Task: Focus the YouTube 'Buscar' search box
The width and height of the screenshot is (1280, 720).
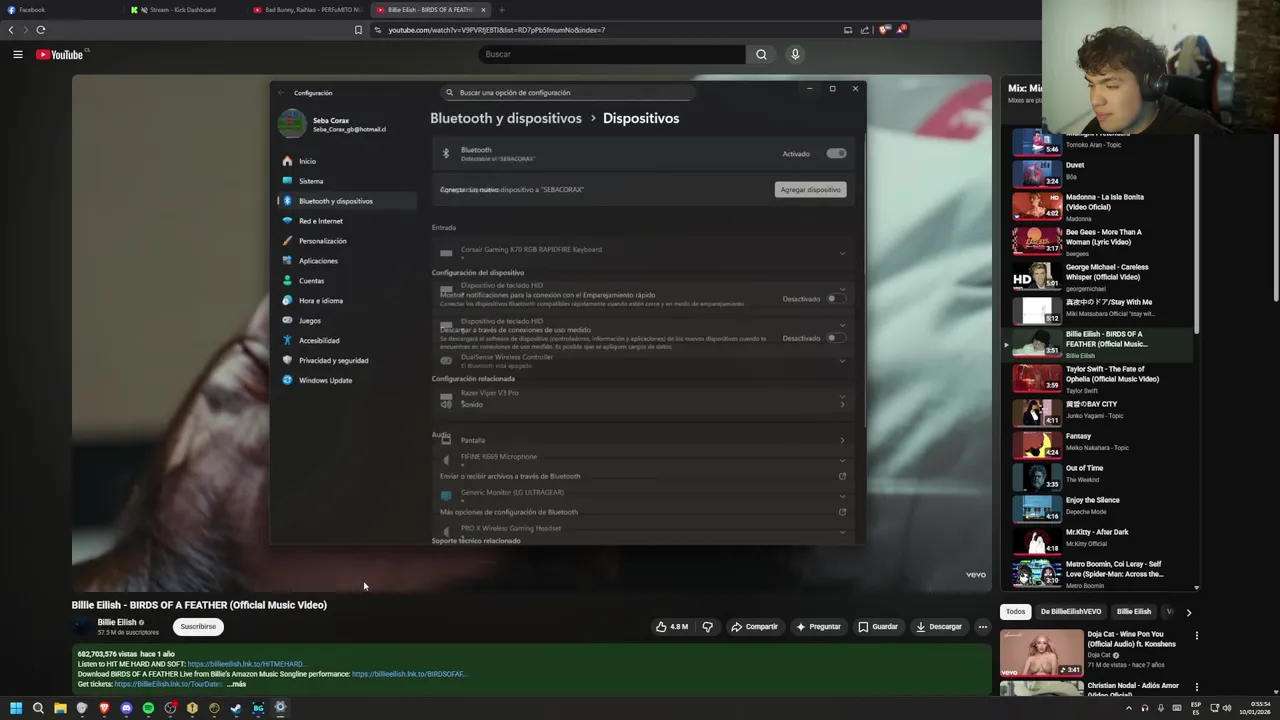Action: [x=612, y=54]
